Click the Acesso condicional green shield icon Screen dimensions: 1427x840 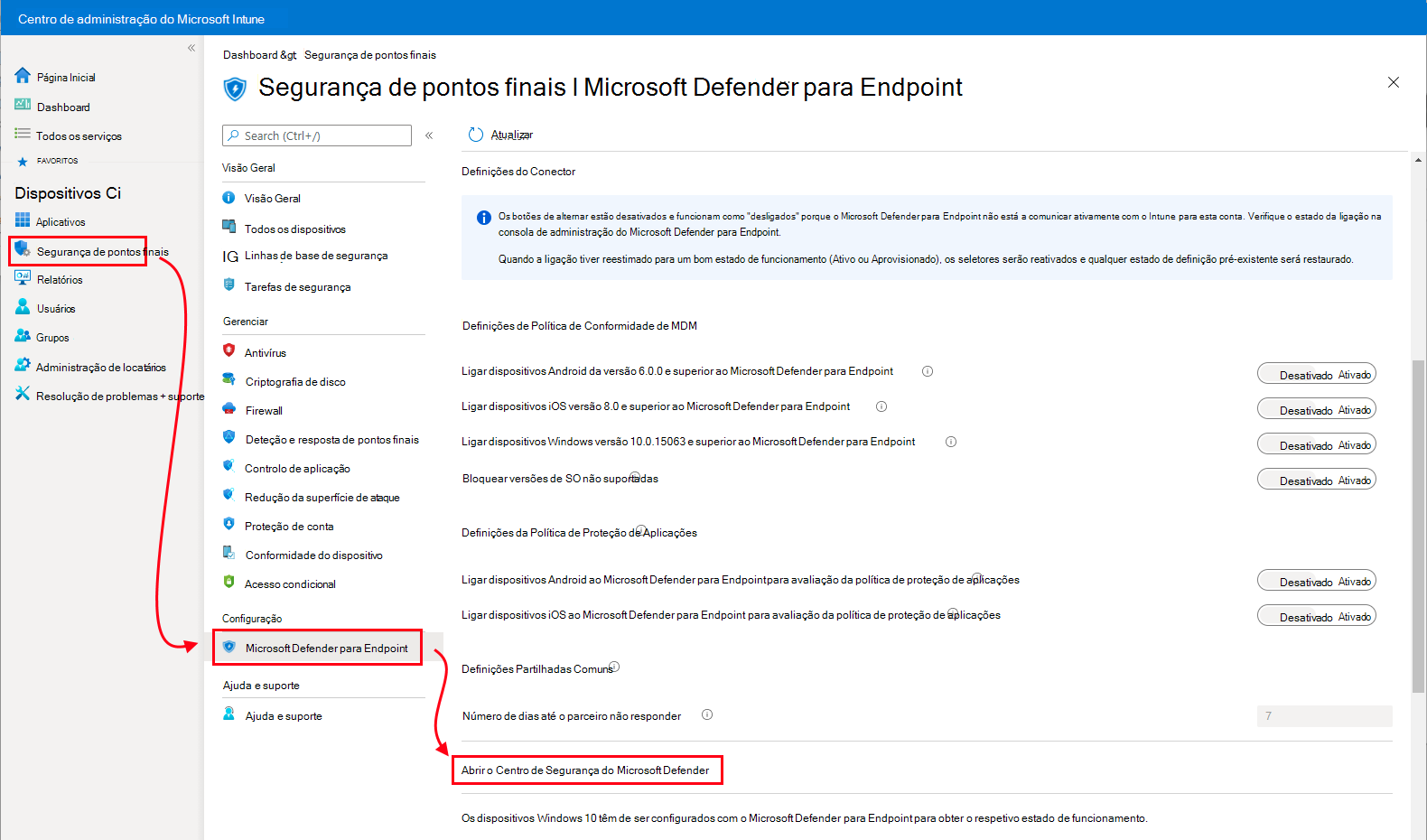[229, 582]
